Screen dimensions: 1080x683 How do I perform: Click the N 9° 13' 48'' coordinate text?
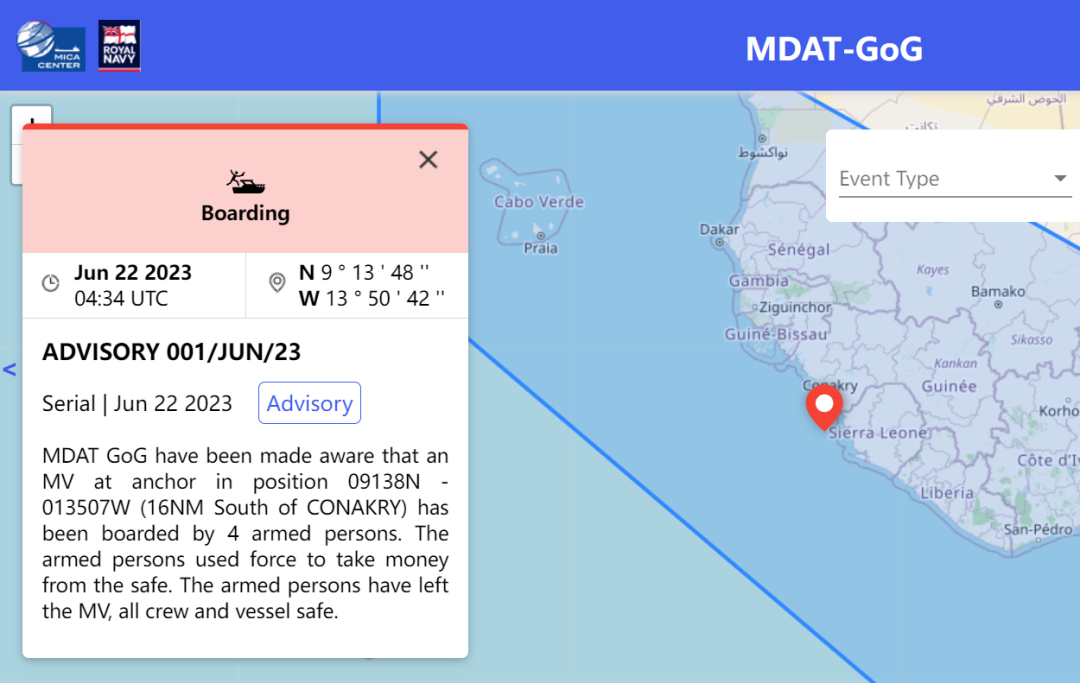364,273
